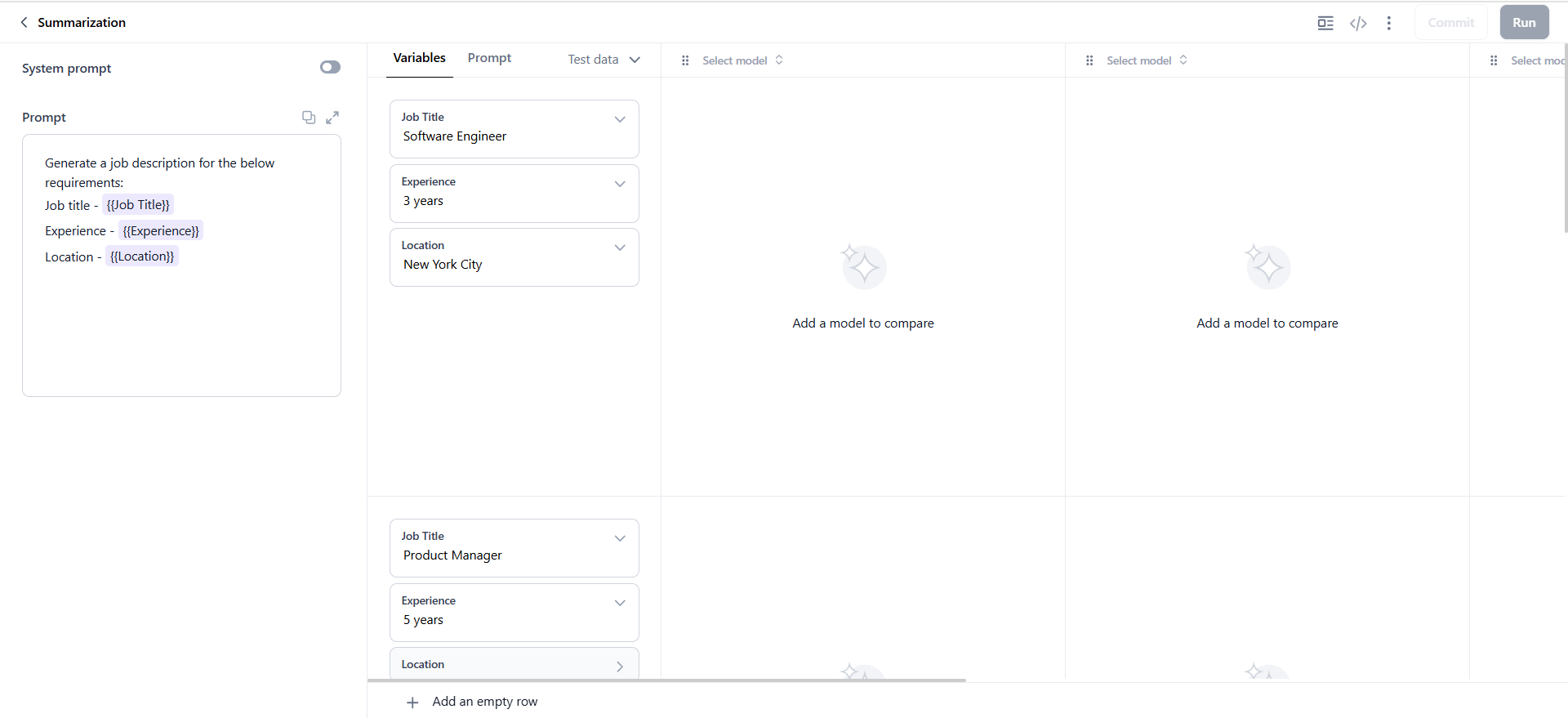Copy the prompt using the copy icon
Image resolution: width=1568 pixels, height=718 pixels.
pos(309,118)
